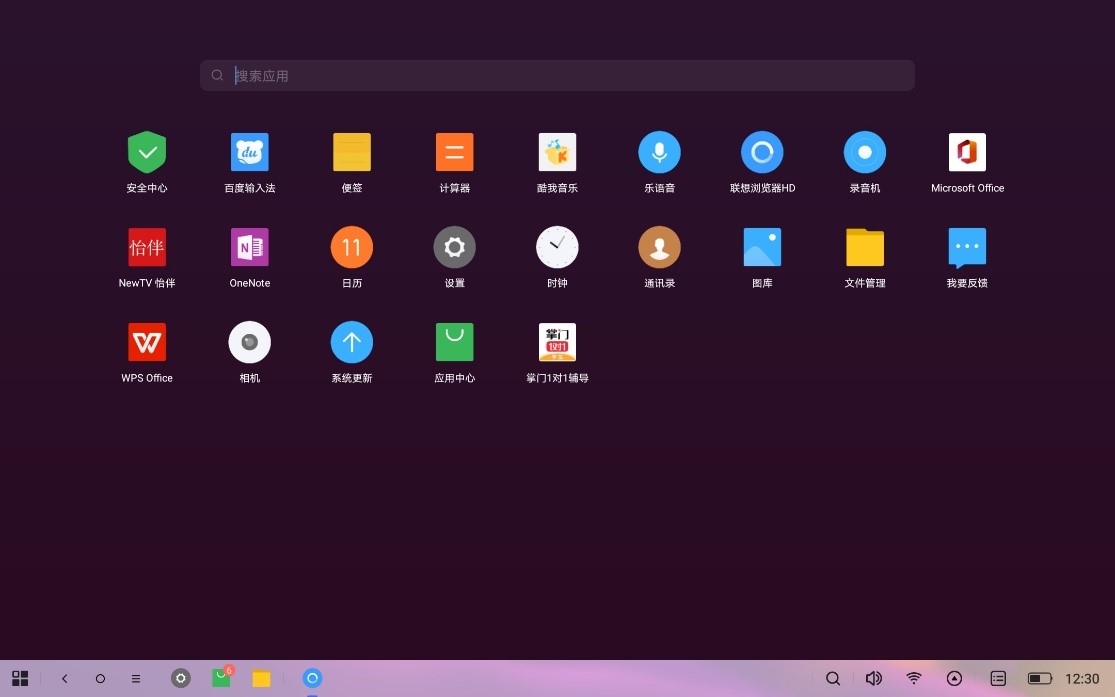Screen dimensions: 1115x697
Task: Open 应用中心 from the app grid
Action: (x=454, y=342)
